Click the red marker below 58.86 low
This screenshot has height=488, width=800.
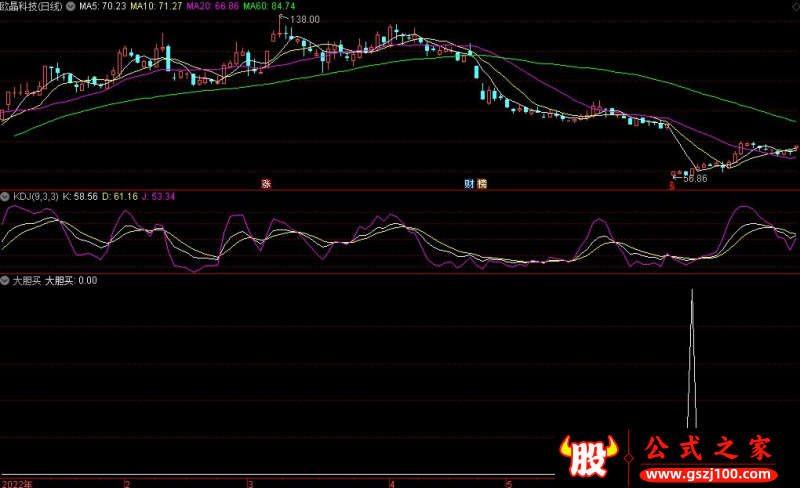(672, 184)
